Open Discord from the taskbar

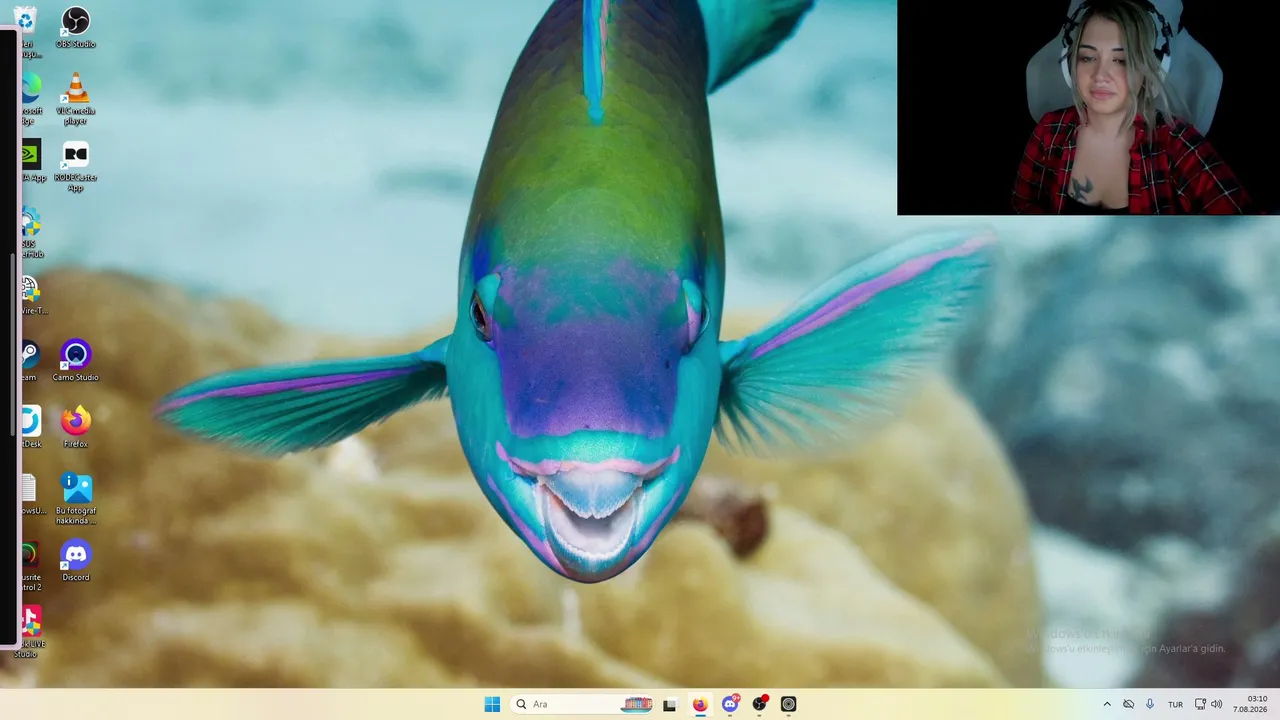click(730, 704)
